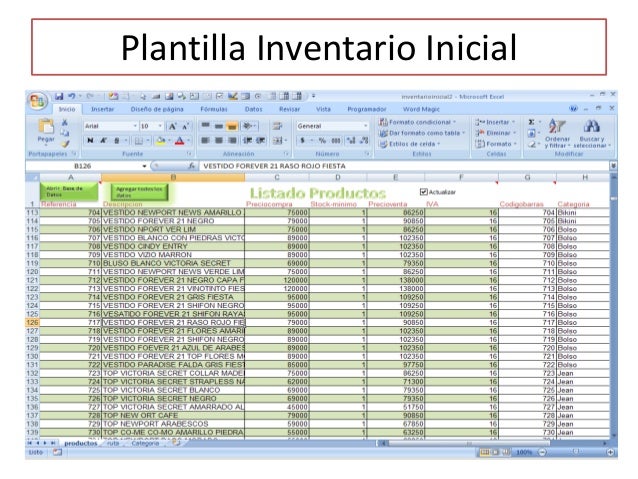
Task: Open Buscar y seleccionar
Action: 592,133
